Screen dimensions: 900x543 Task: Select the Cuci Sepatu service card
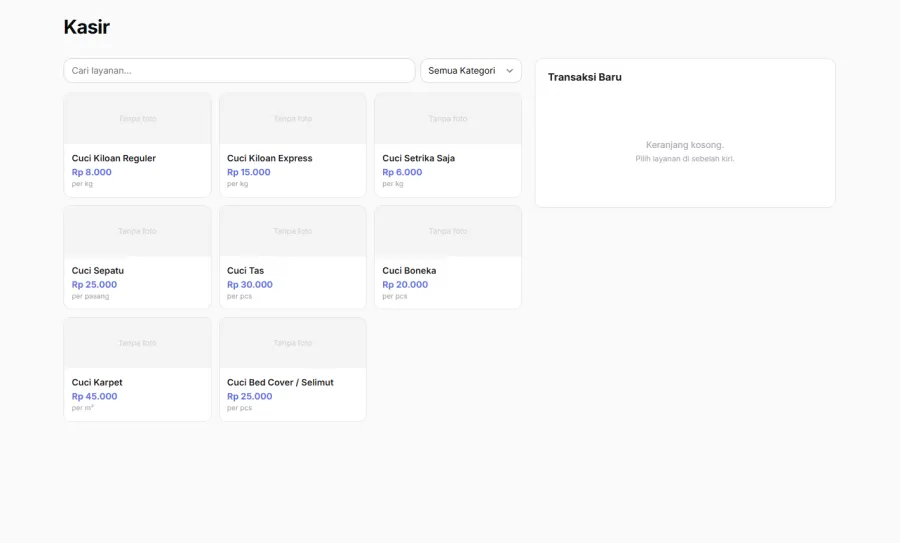(137, 257)
